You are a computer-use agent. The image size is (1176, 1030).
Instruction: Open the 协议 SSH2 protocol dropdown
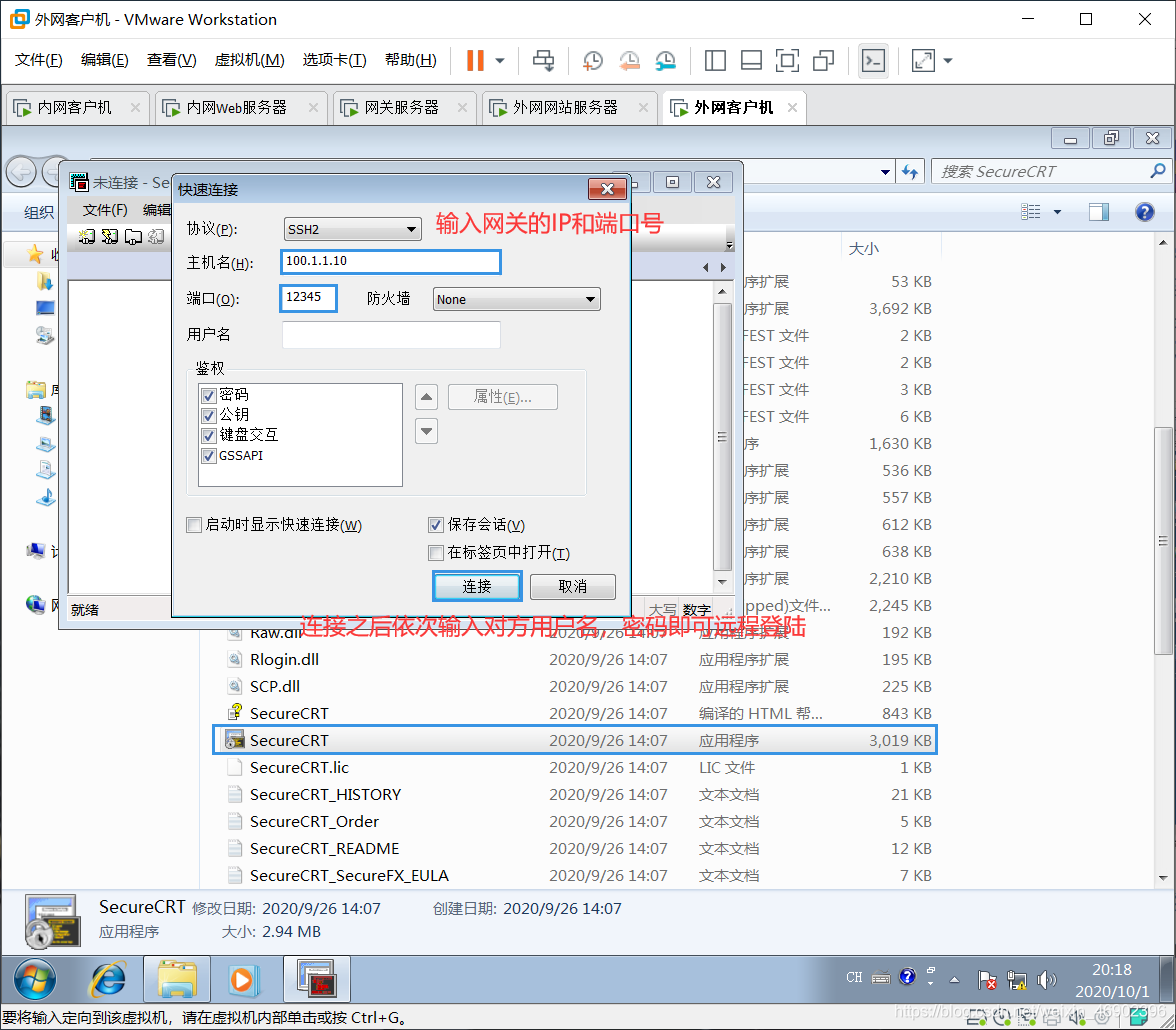tap(352, 229)
